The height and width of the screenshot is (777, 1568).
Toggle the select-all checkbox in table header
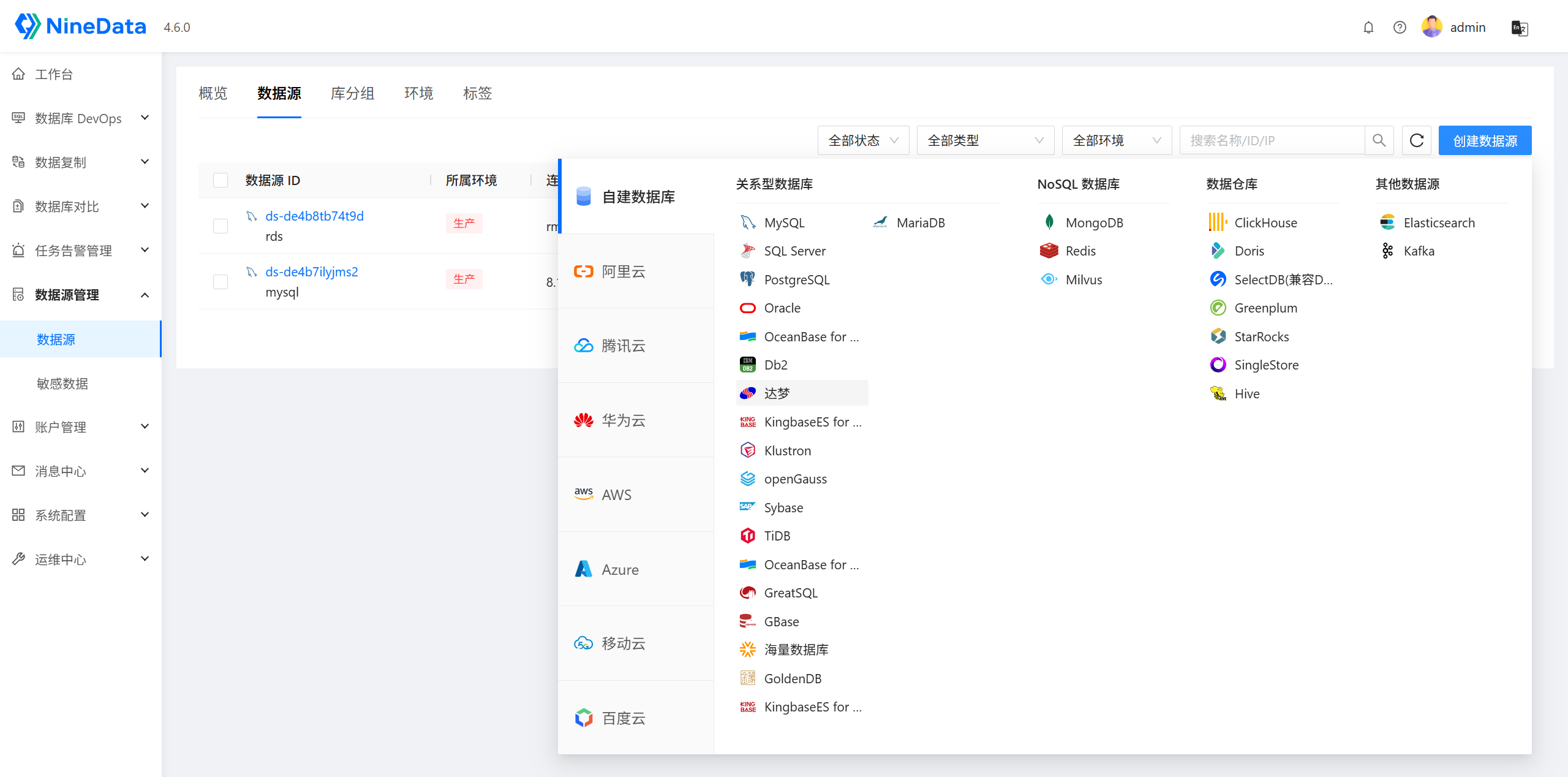(221, 180)
